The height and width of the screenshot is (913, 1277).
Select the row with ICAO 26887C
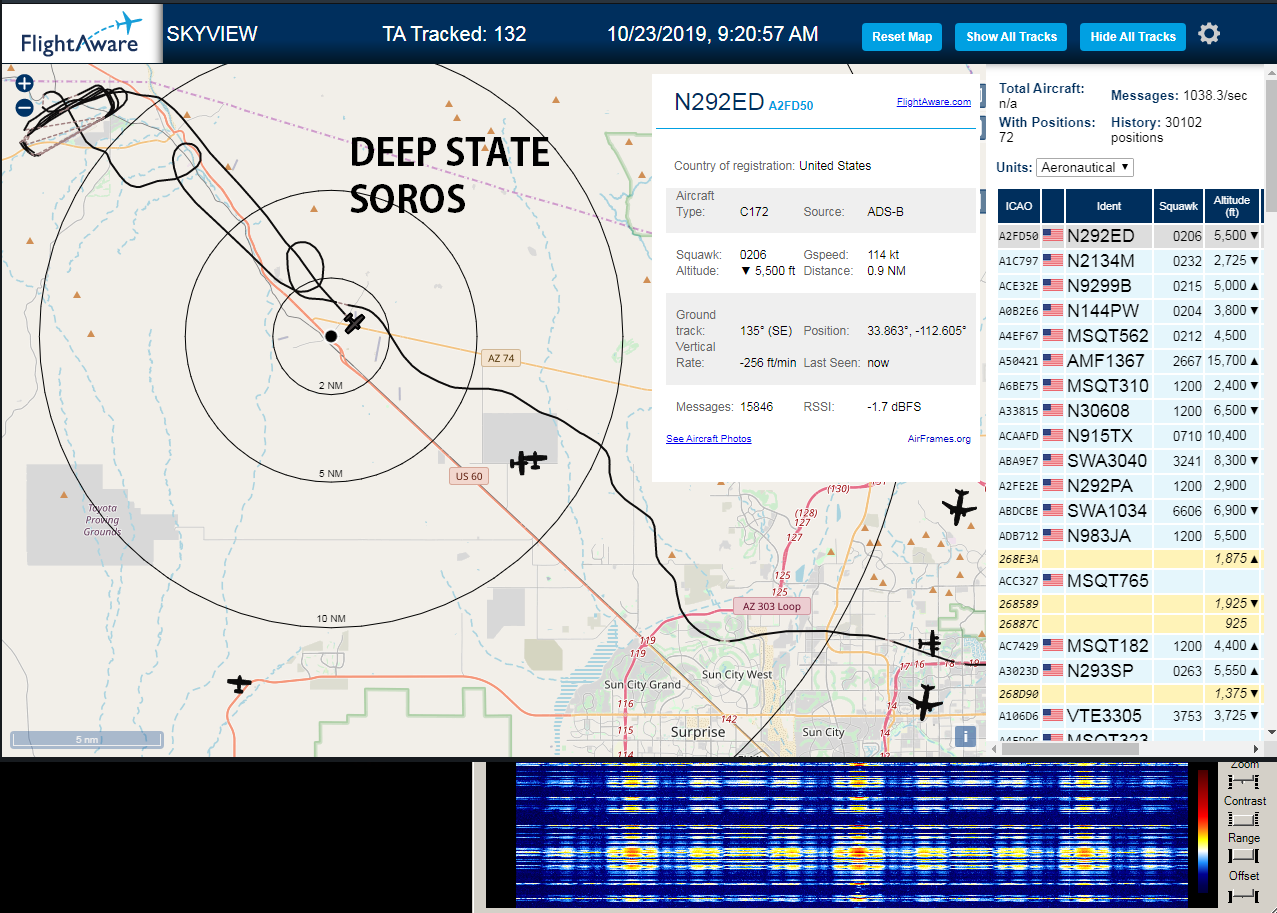(x=1129, y=624)
